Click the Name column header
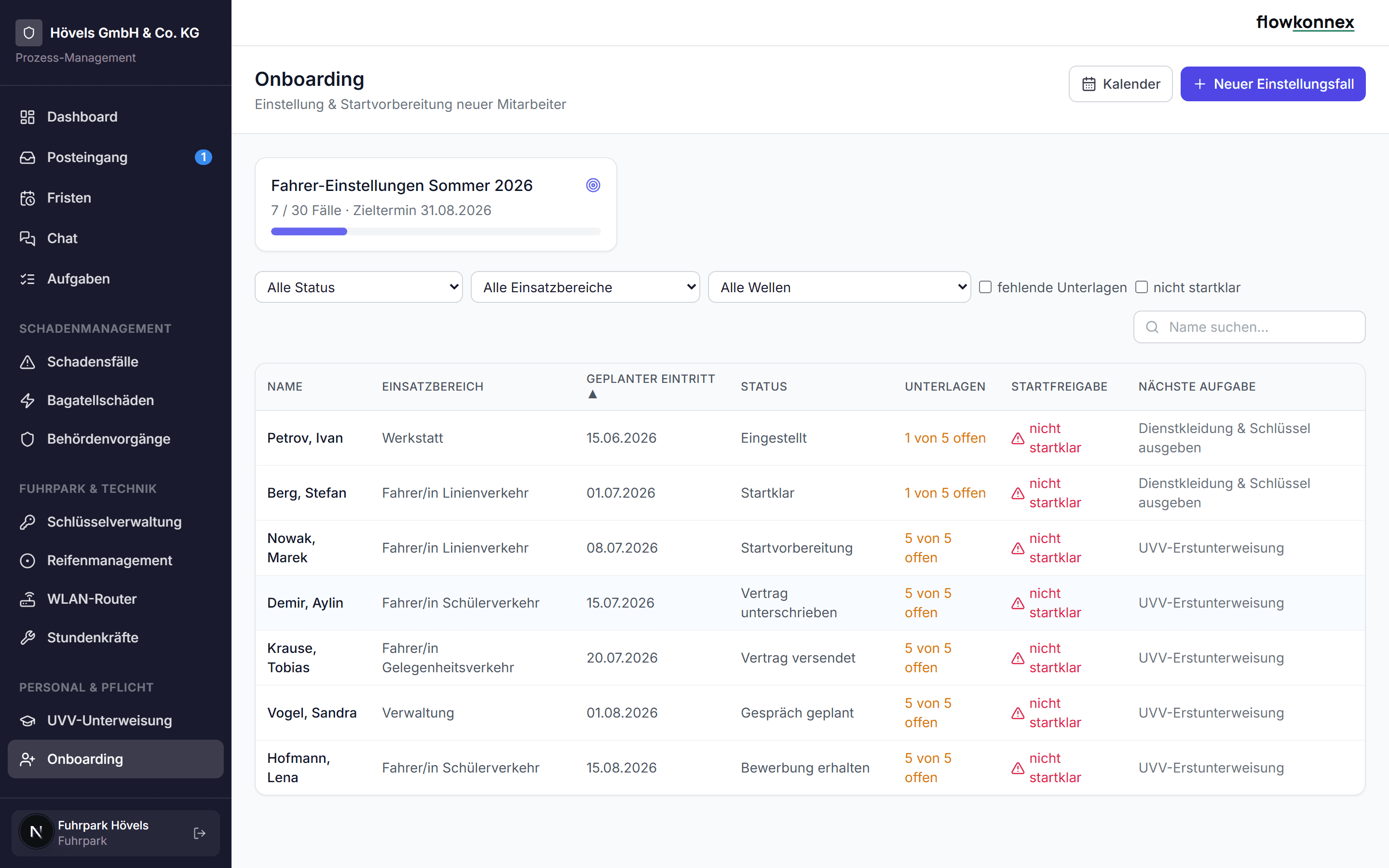 285,386
